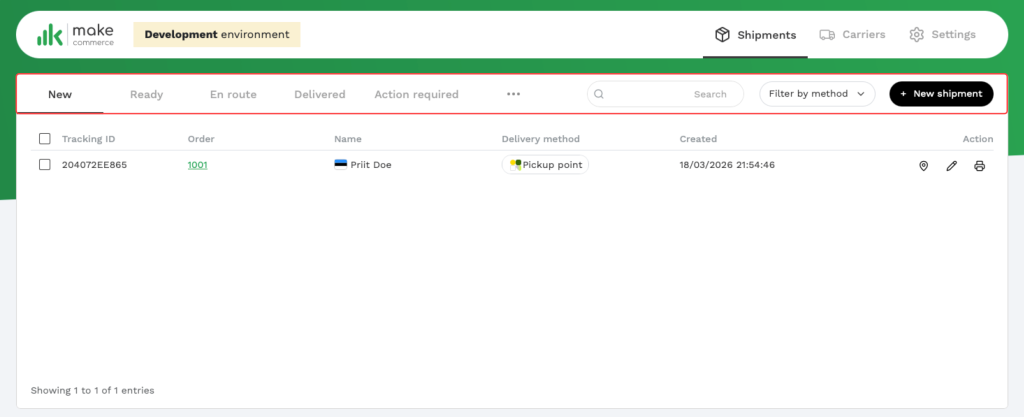Screen dimensions: 1024x417
Task: Click the location pin icon for shipment 204072EE865
Action: (923, 166)
